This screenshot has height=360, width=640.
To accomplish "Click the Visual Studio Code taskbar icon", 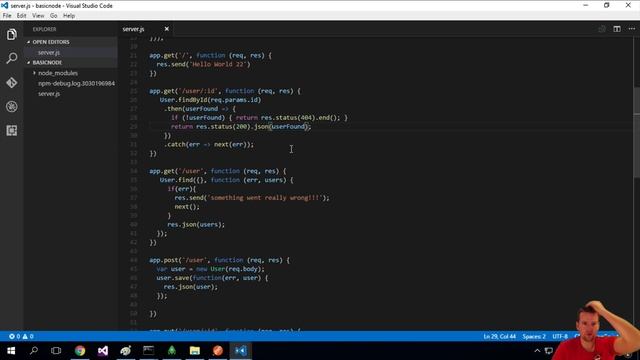I will (x=241, y=351).
